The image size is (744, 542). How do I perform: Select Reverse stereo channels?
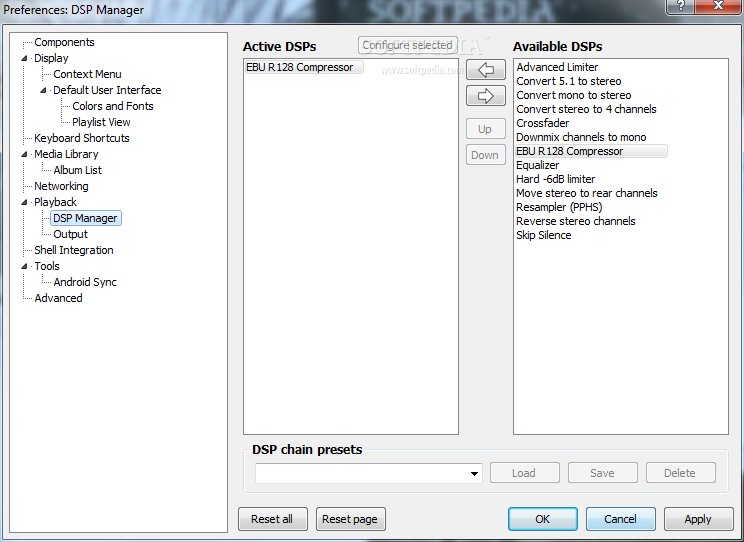click(576, 221)
